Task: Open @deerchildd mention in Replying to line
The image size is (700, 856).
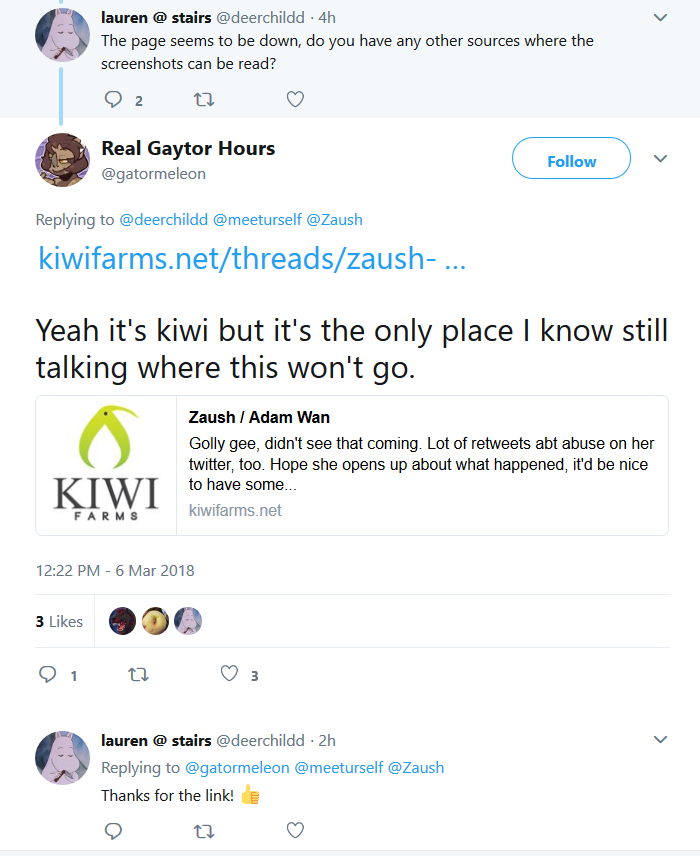Action: point(163,219)
